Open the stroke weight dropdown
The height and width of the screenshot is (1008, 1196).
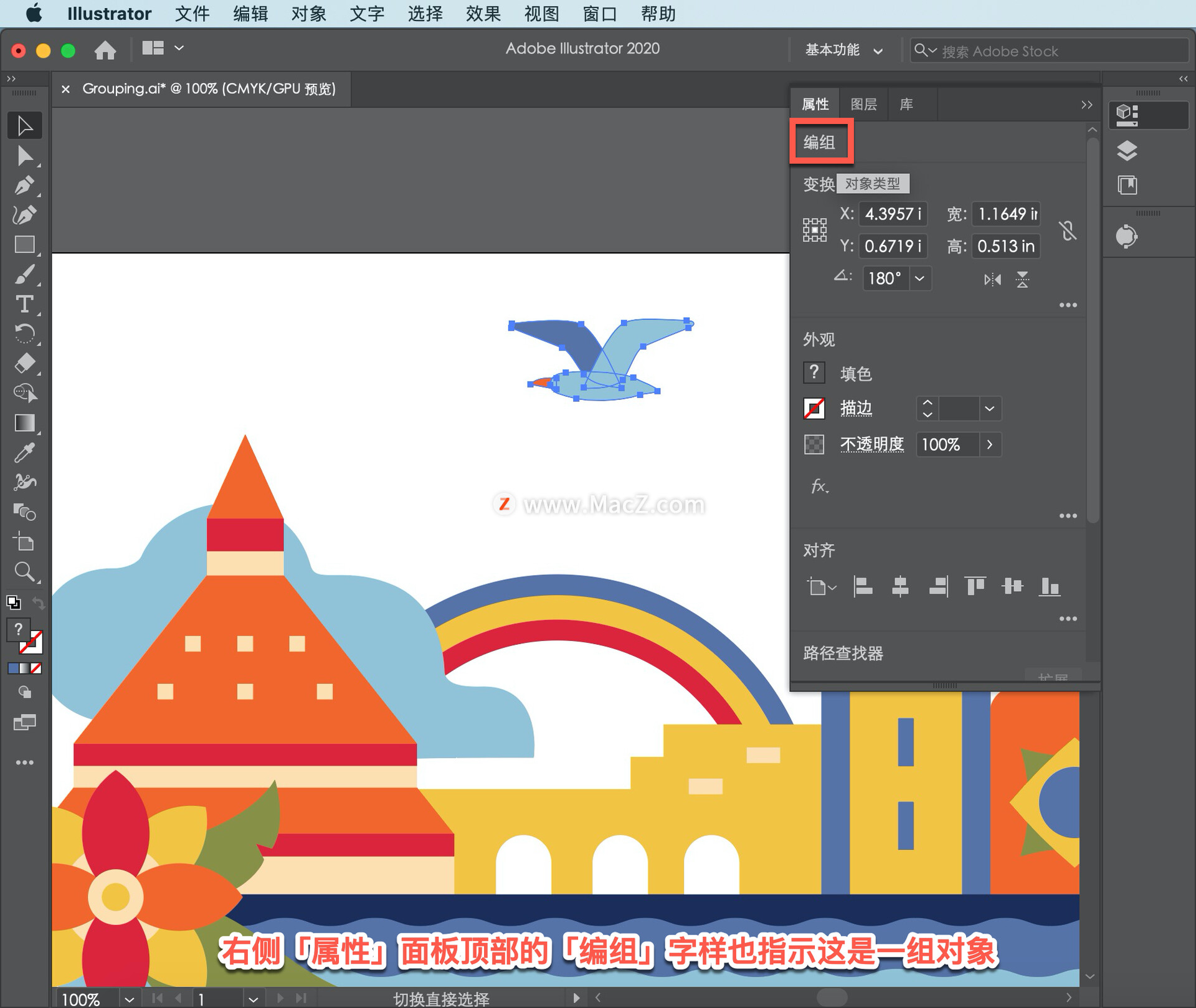[990, 409]
